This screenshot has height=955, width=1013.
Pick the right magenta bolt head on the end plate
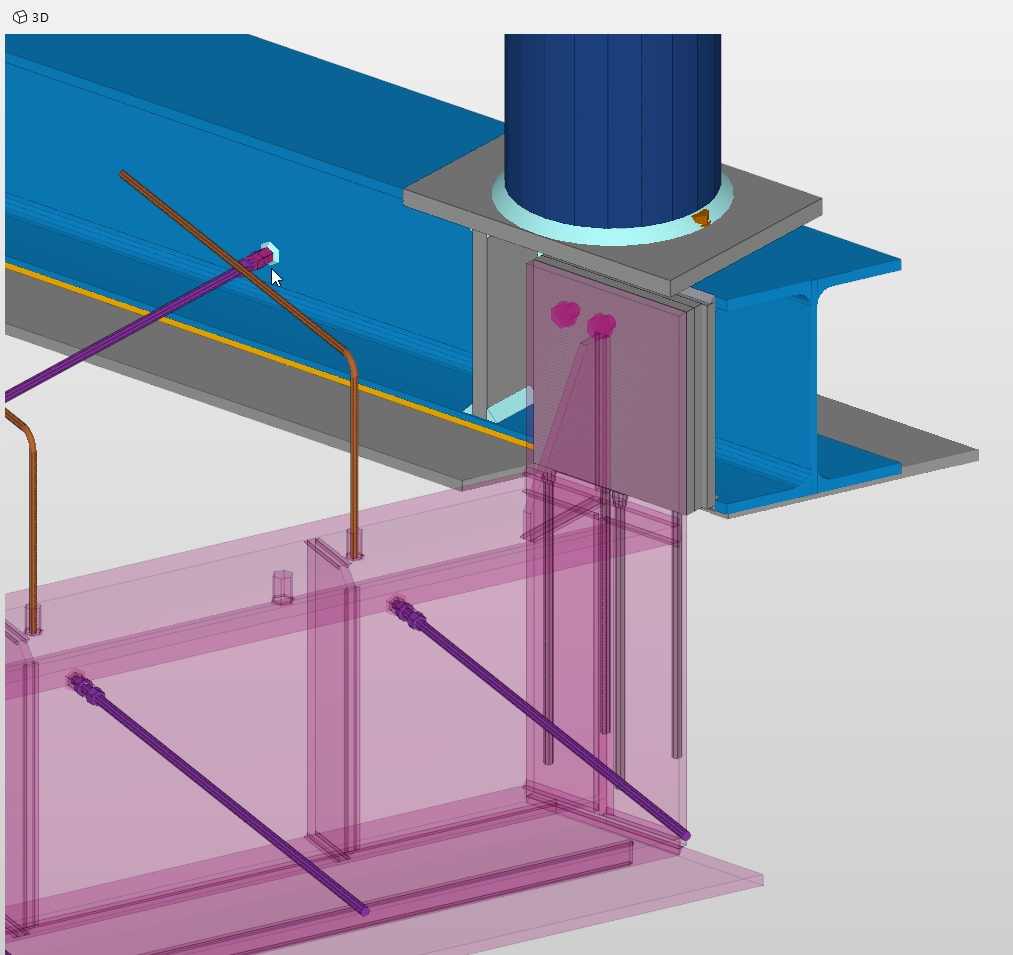(601, 325)
